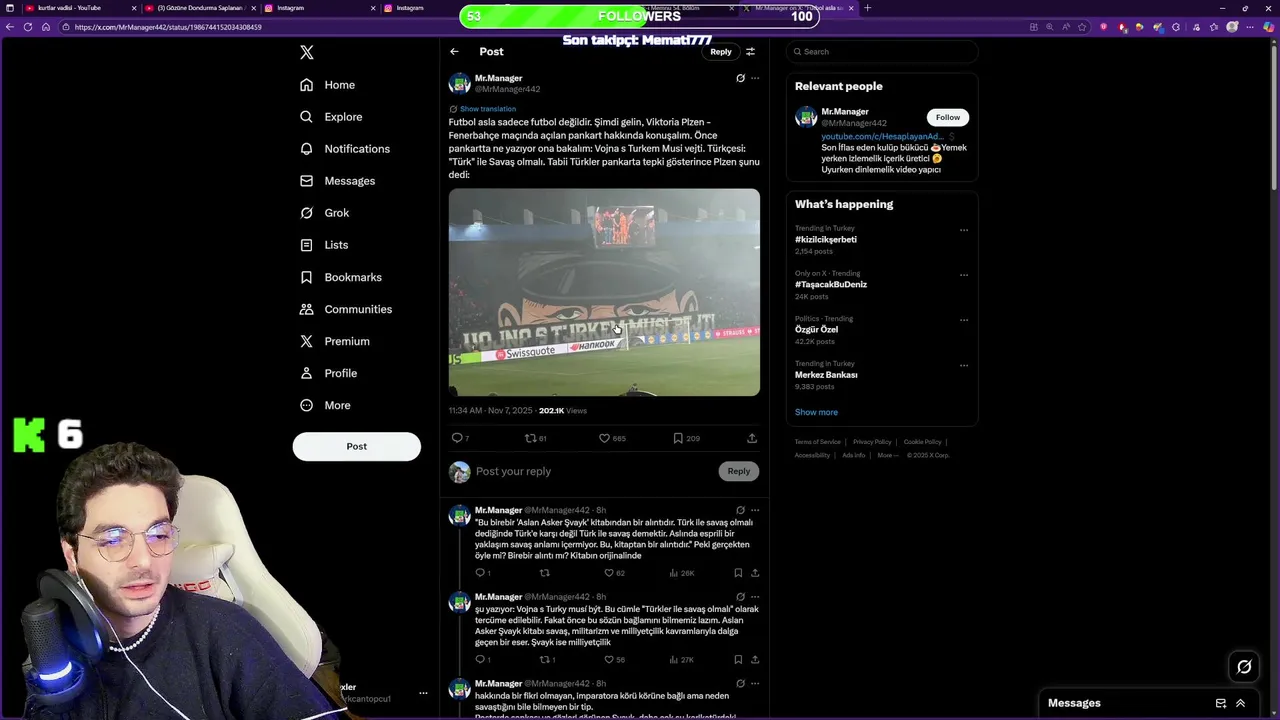The height and width of the screenshot is (720, 1280).
Task: Open trending #TaşacakBuDeniz
Action: click(831, 285)
